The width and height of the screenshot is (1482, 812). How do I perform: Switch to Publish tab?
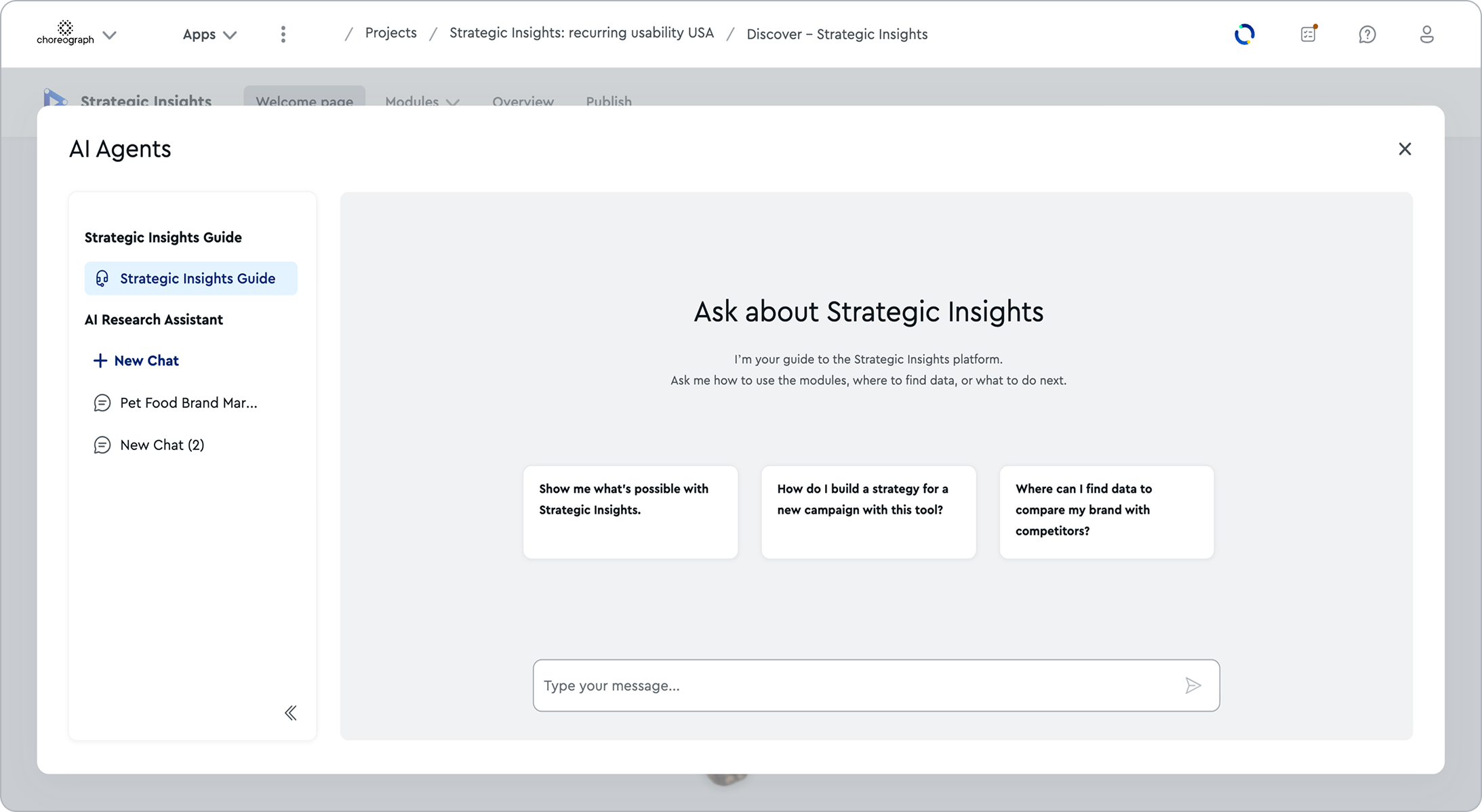(609, 102)
